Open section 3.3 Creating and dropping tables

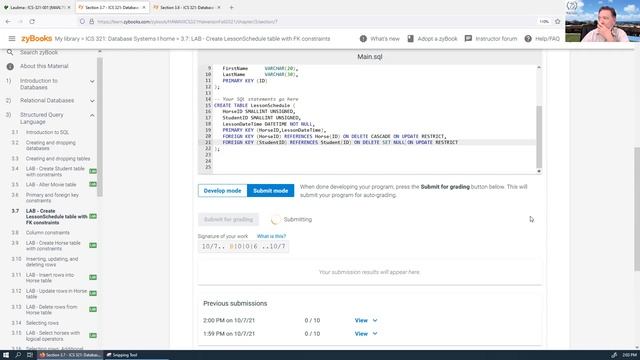[x=58, y=158]
